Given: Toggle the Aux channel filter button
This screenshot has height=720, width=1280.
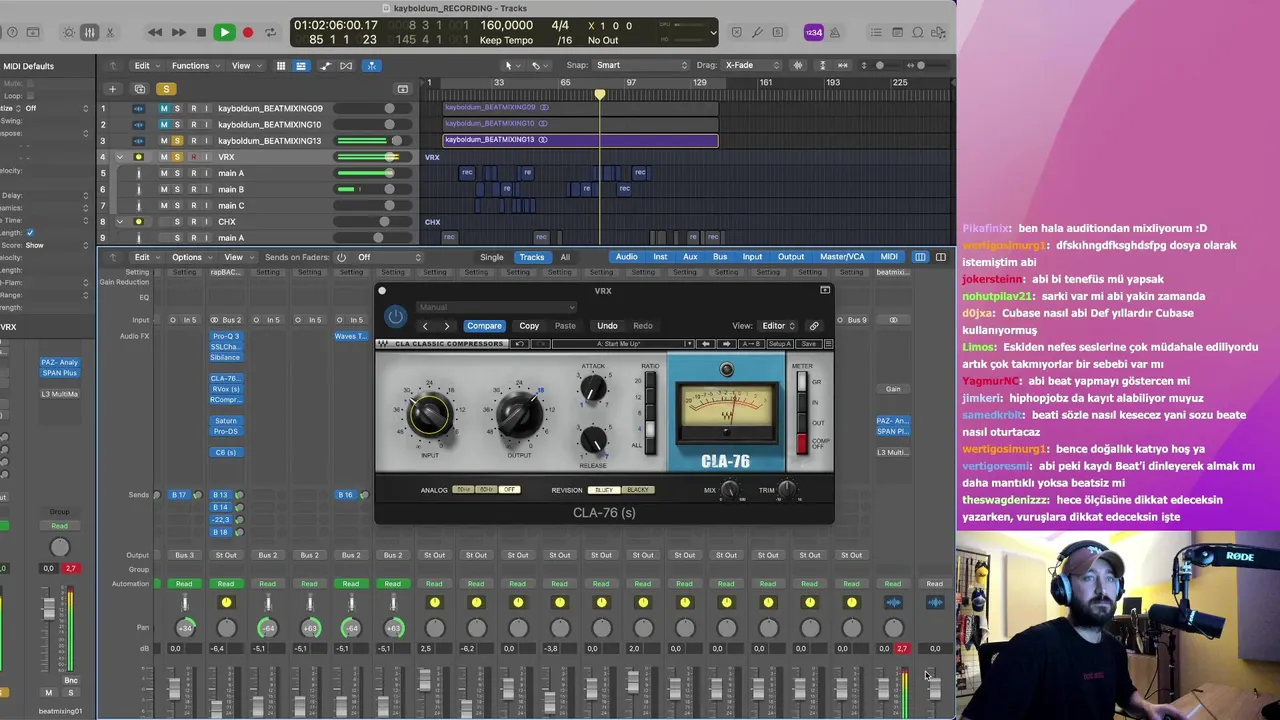Looking at the screenshot, I should pos(690,257).
